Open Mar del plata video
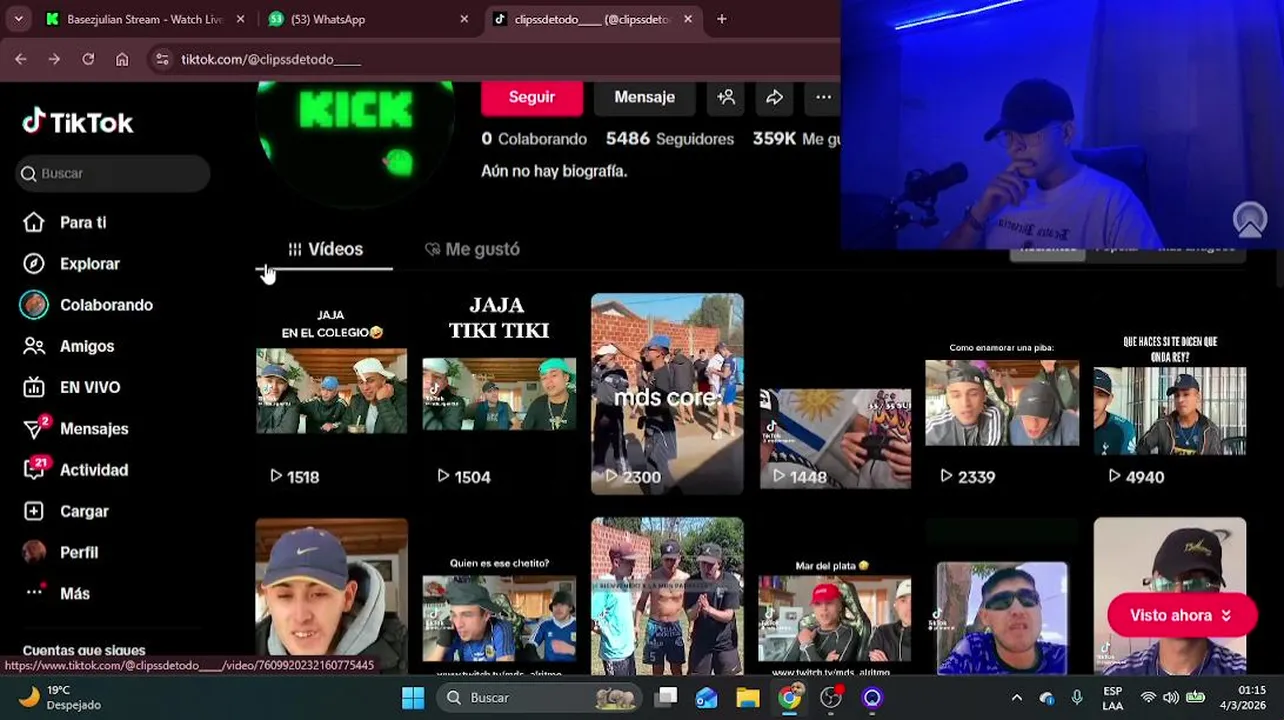Image resolution: width=1284 pixels, height=720 pixels. [x=835, y=596]
